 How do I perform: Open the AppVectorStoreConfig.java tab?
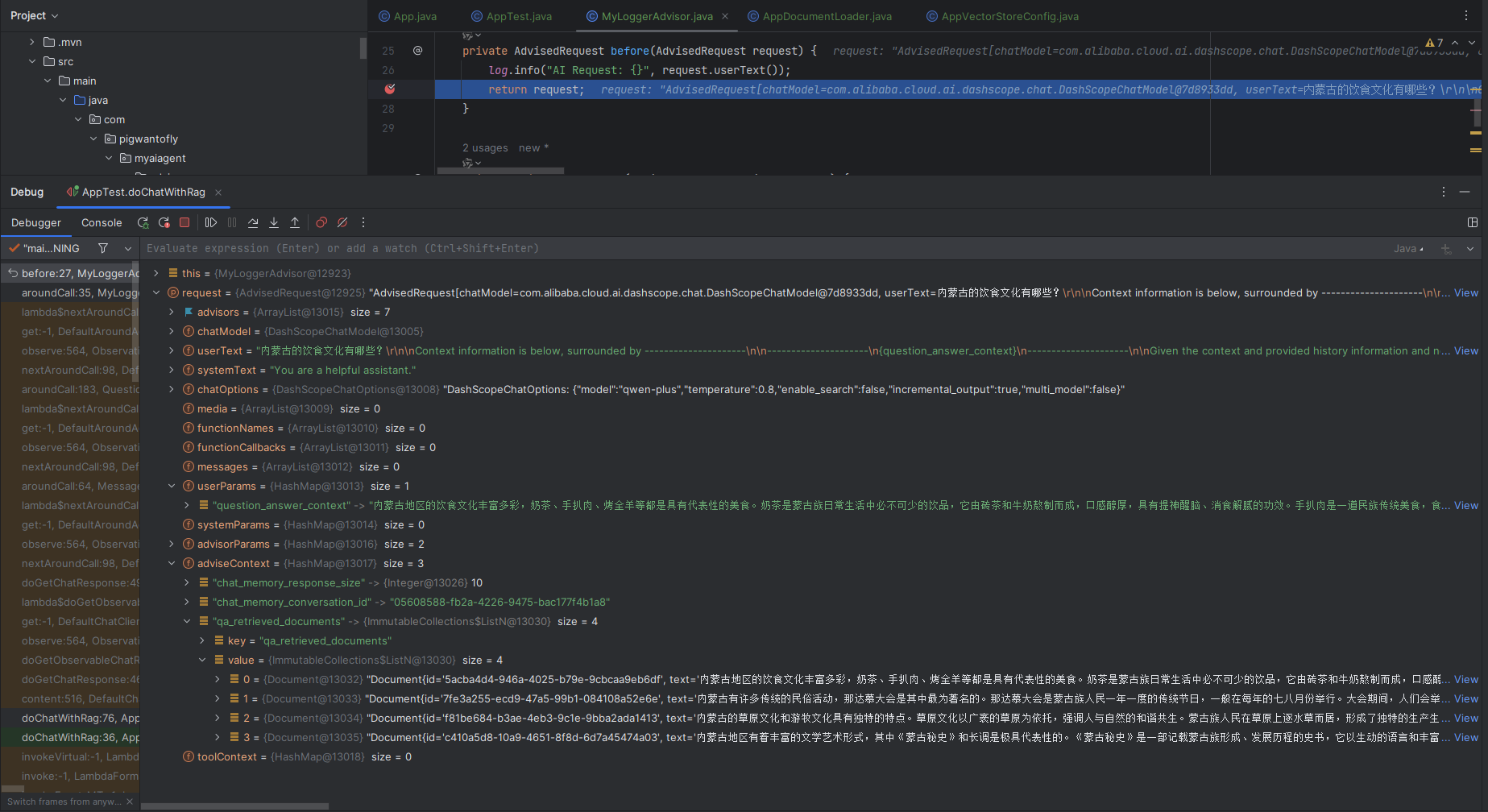coord(1002,16)
